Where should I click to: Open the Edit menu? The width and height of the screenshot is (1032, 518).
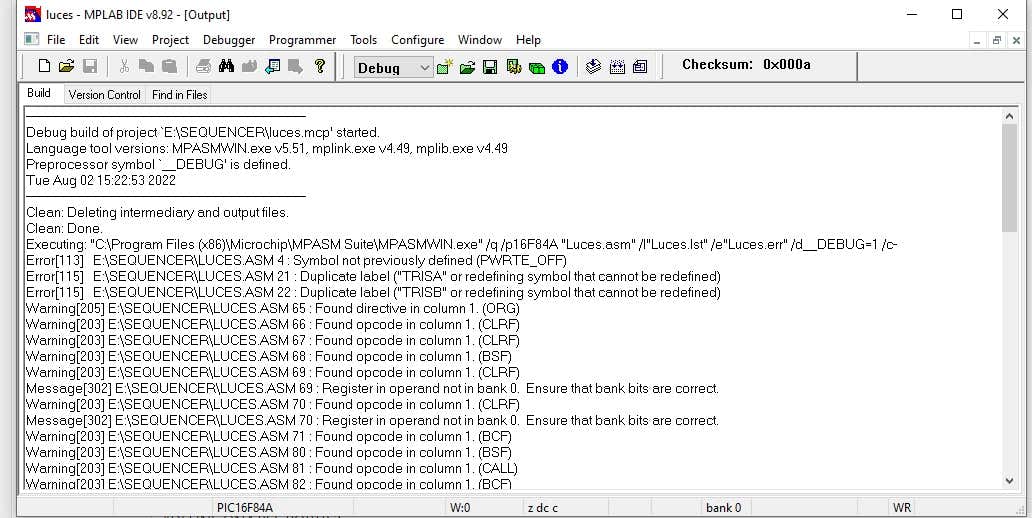point(89,39)
